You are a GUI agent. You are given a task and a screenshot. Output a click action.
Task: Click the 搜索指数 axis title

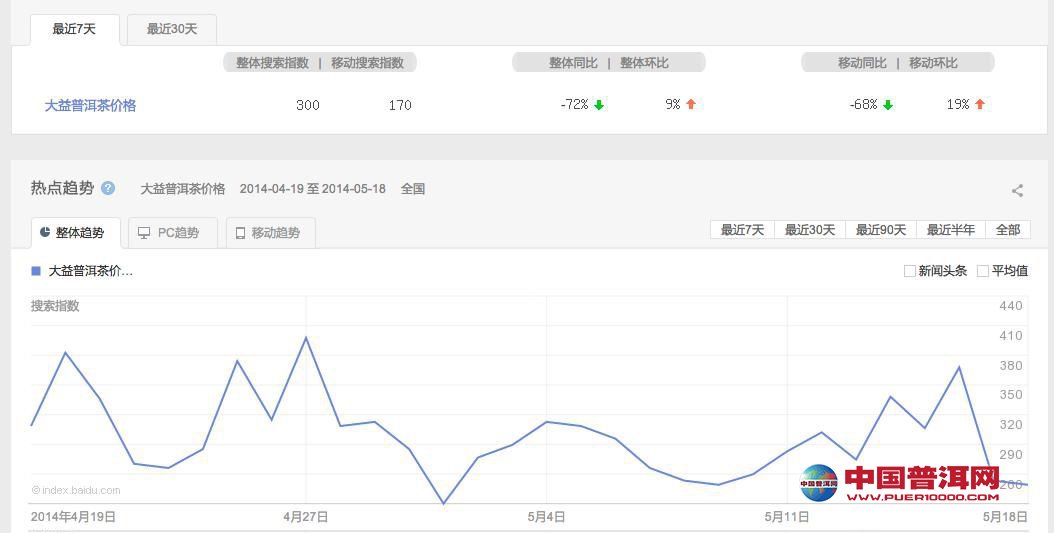coord(55,306)
